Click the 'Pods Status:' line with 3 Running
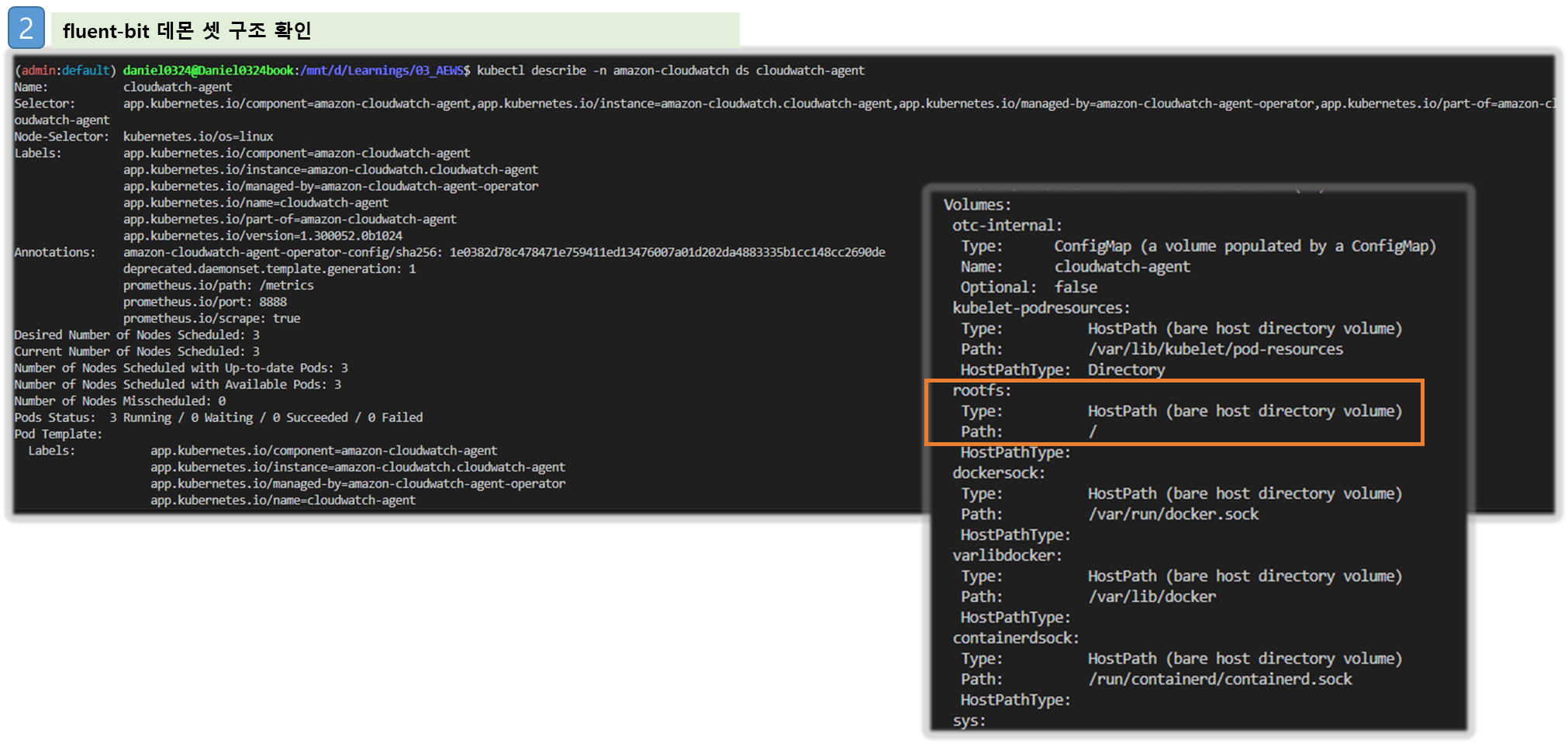Image resolution: width=1568 pixels, height=744 pixels. [218, 417]
